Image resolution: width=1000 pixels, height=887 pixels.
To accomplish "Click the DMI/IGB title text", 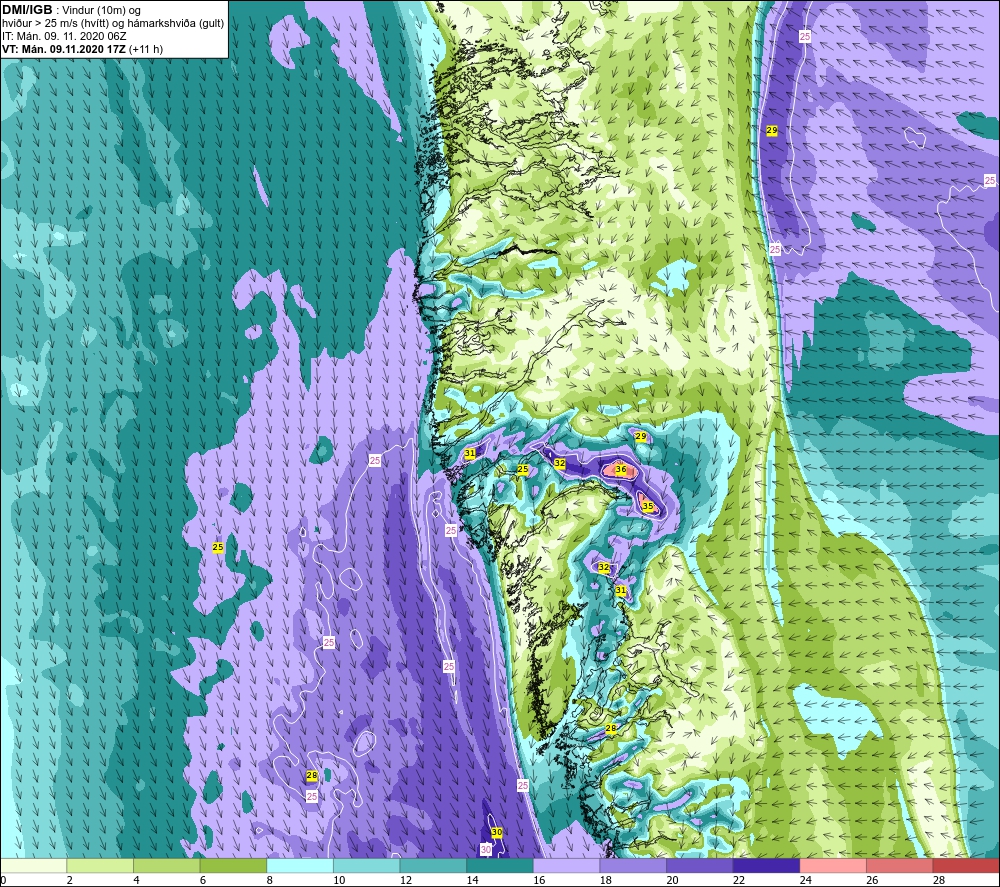I will [27, 10].
